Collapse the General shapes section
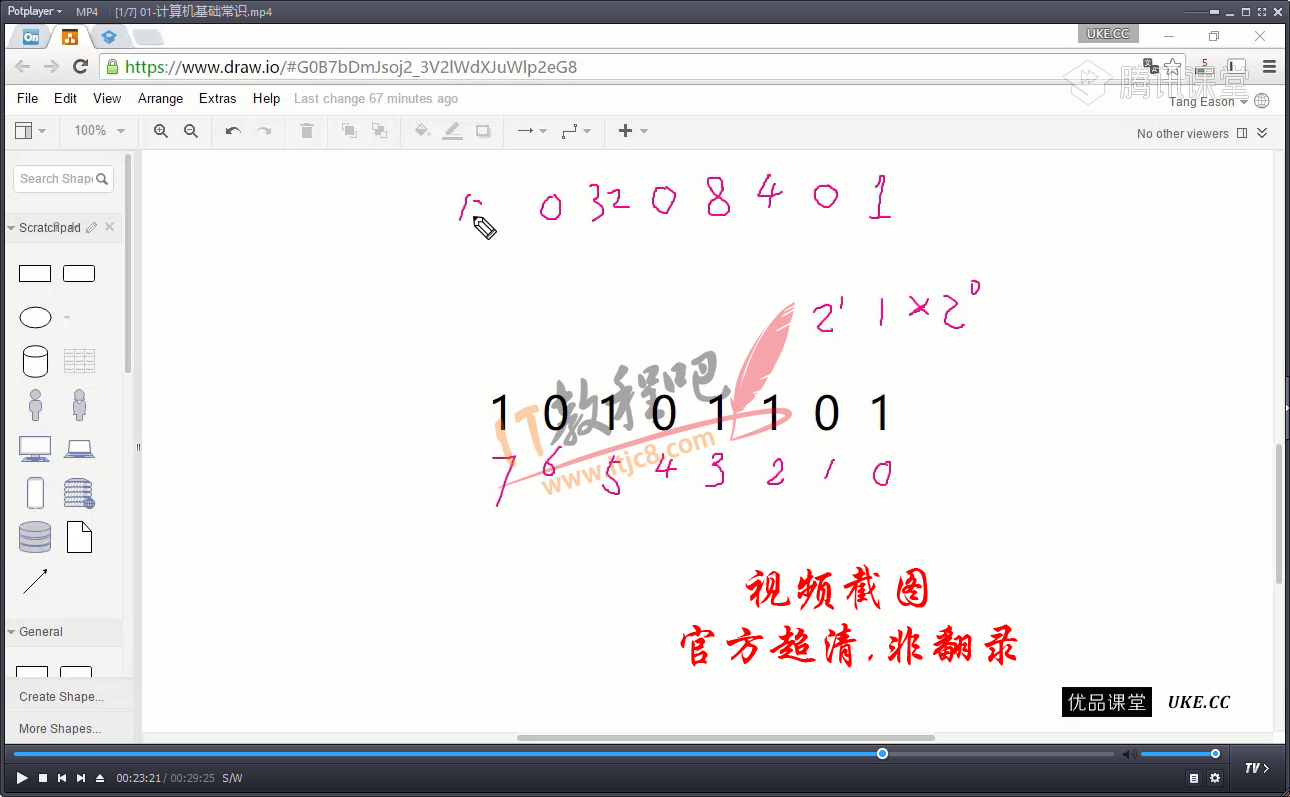The width and height of the screenshot is (1290, 797). (x=11, y=632)
